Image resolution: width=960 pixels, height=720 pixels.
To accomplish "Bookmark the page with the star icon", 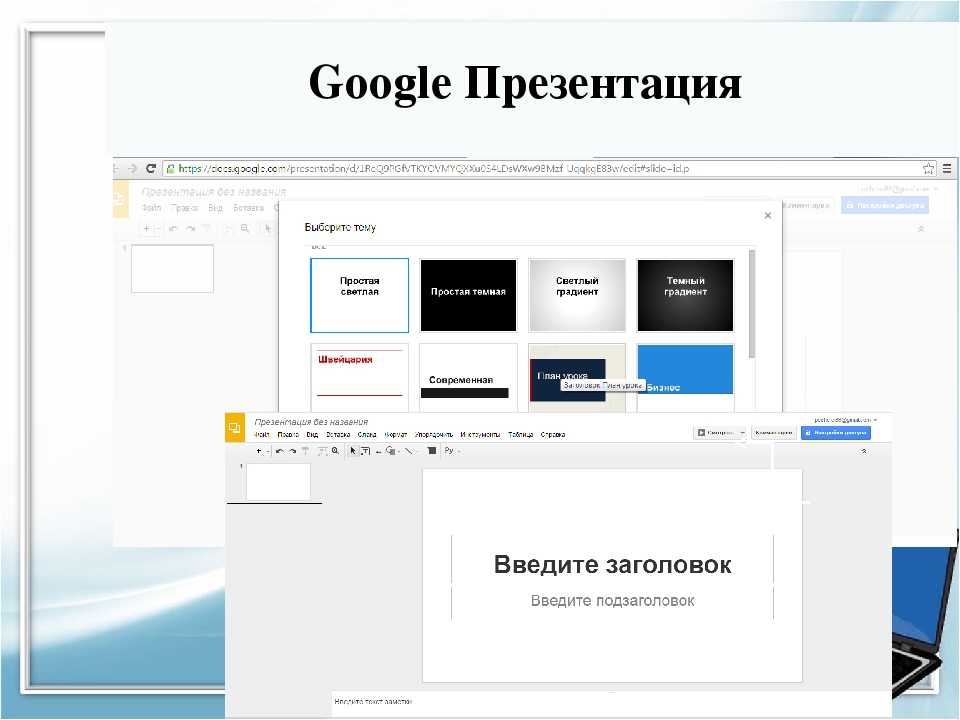I will pos(928,168).
